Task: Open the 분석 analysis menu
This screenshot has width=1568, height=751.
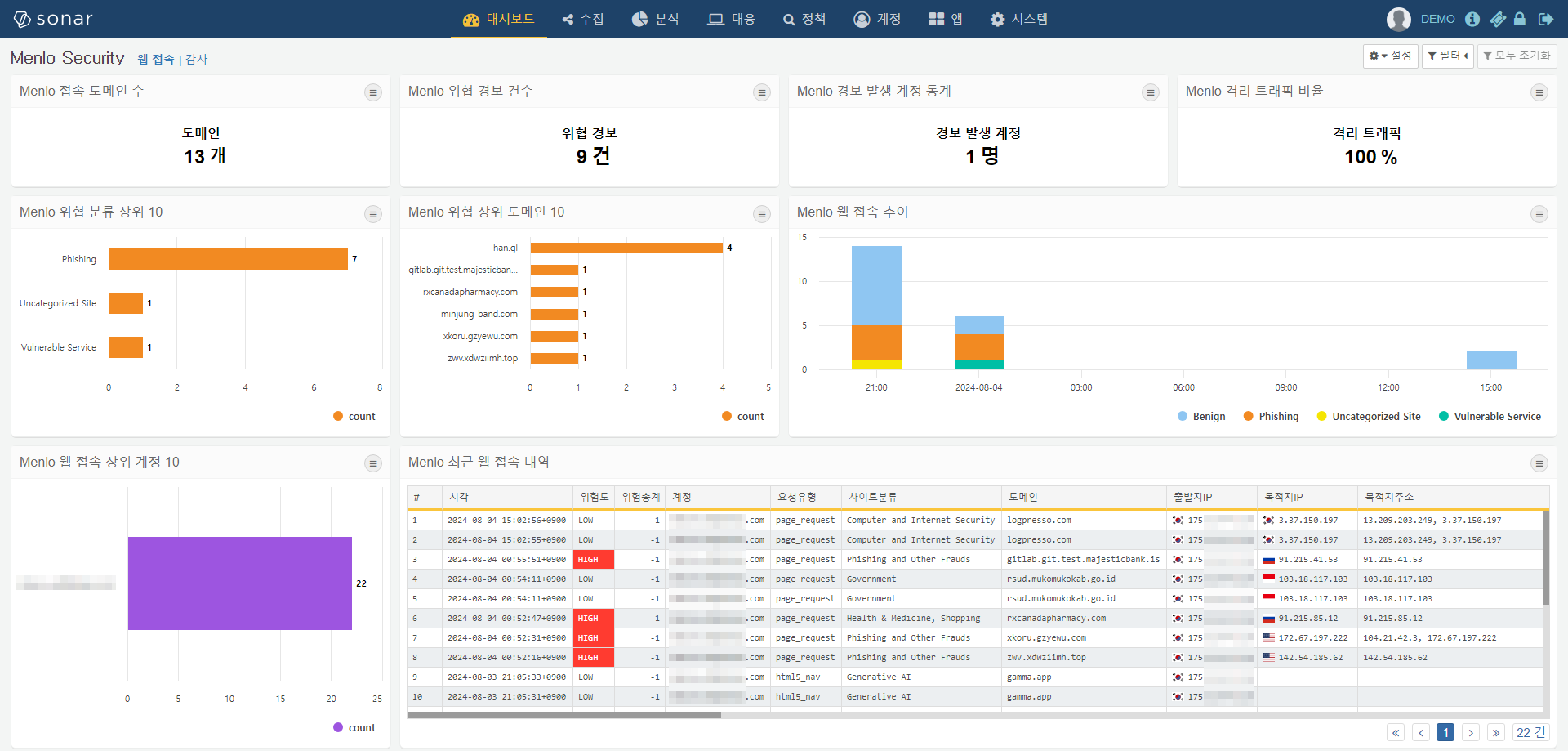Action: tap(655, 19)
